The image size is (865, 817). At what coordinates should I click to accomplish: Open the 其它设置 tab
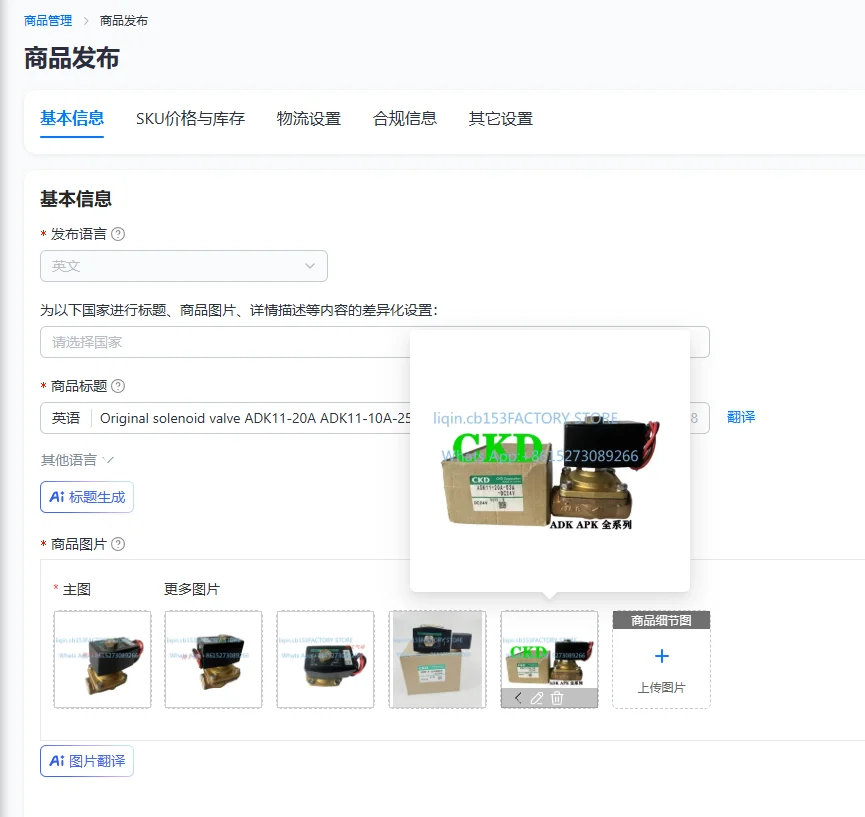[x=501, y=119]
